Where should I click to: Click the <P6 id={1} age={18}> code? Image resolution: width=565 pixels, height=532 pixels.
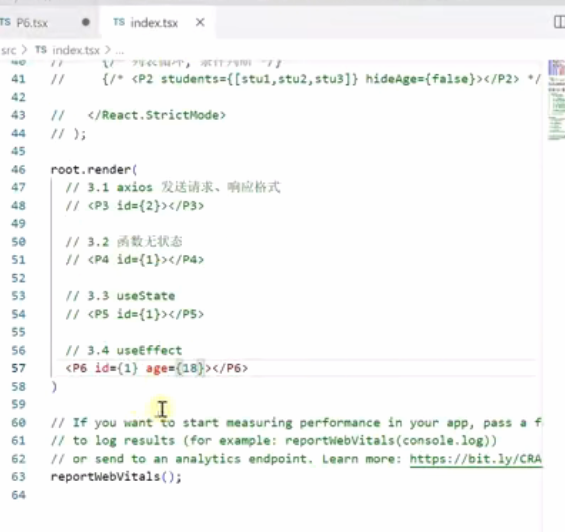pyautogui.click(x=138, y=368)
